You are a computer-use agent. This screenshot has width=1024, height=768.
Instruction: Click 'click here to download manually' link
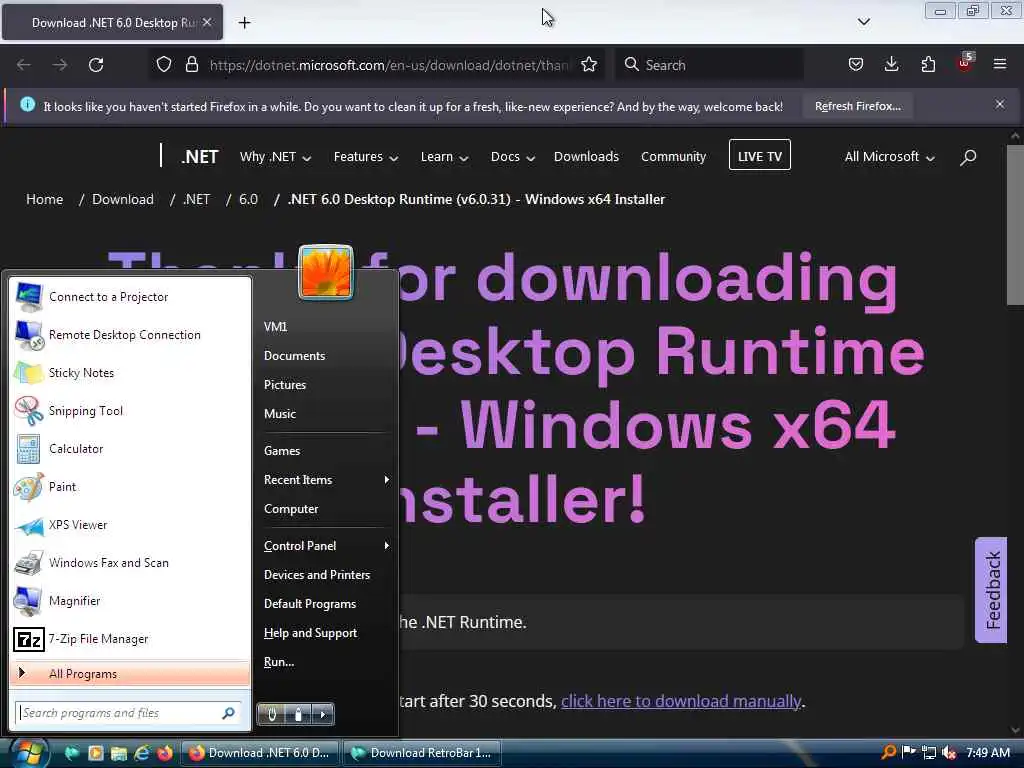(681, 701)
